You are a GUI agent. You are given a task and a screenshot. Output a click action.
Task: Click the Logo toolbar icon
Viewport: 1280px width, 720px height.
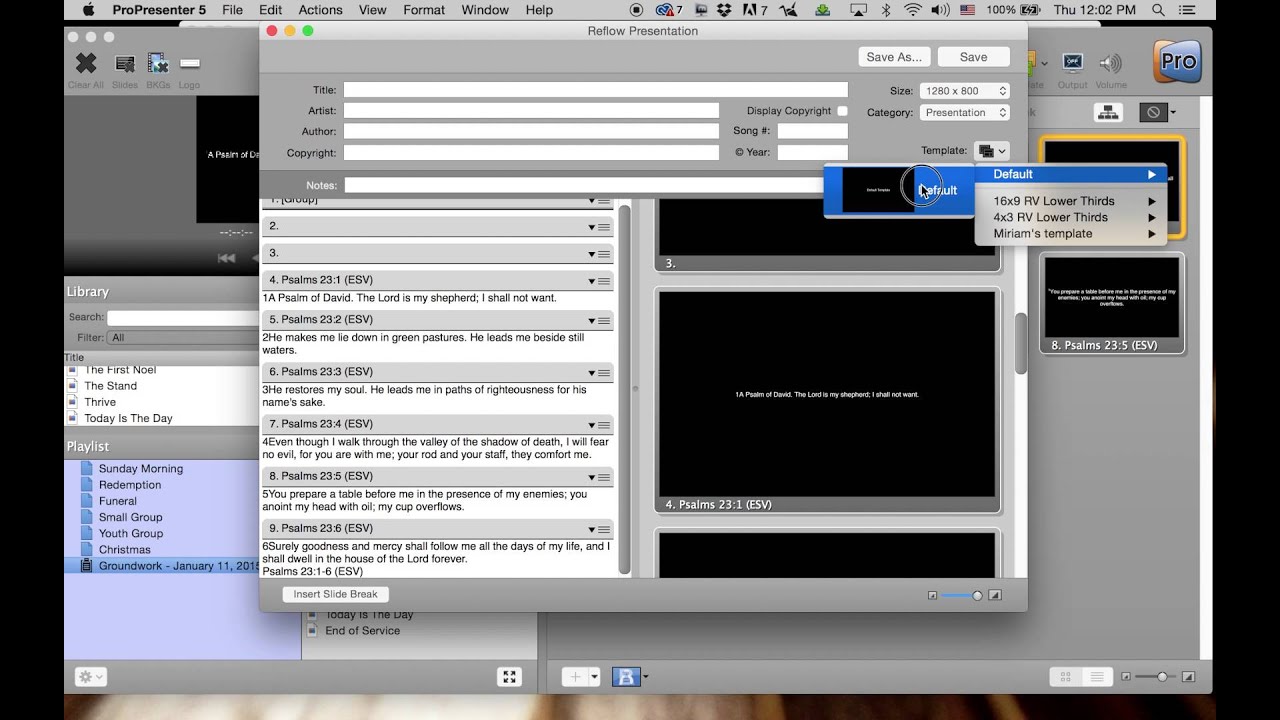pyautogui.click(x=189, y=64)
